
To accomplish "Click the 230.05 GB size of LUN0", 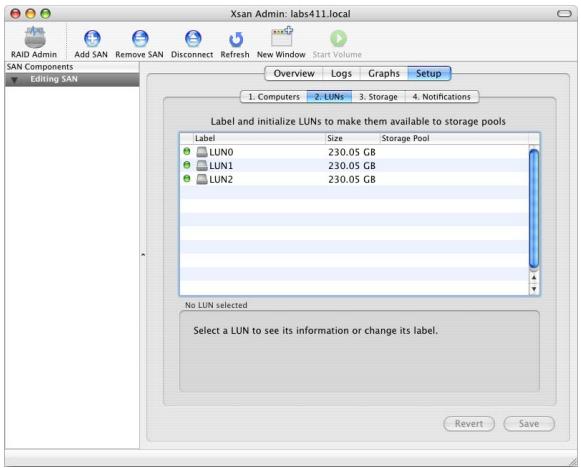I will (x=352, y=152).
